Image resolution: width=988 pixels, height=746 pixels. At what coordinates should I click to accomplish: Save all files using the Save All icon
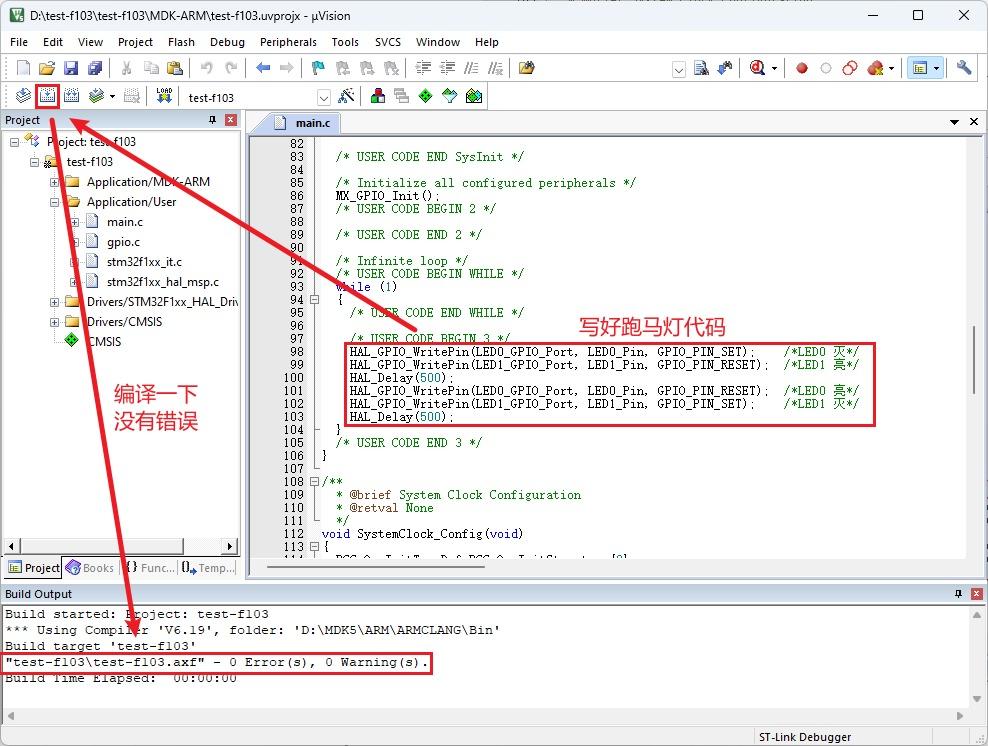tap(95, 68)
